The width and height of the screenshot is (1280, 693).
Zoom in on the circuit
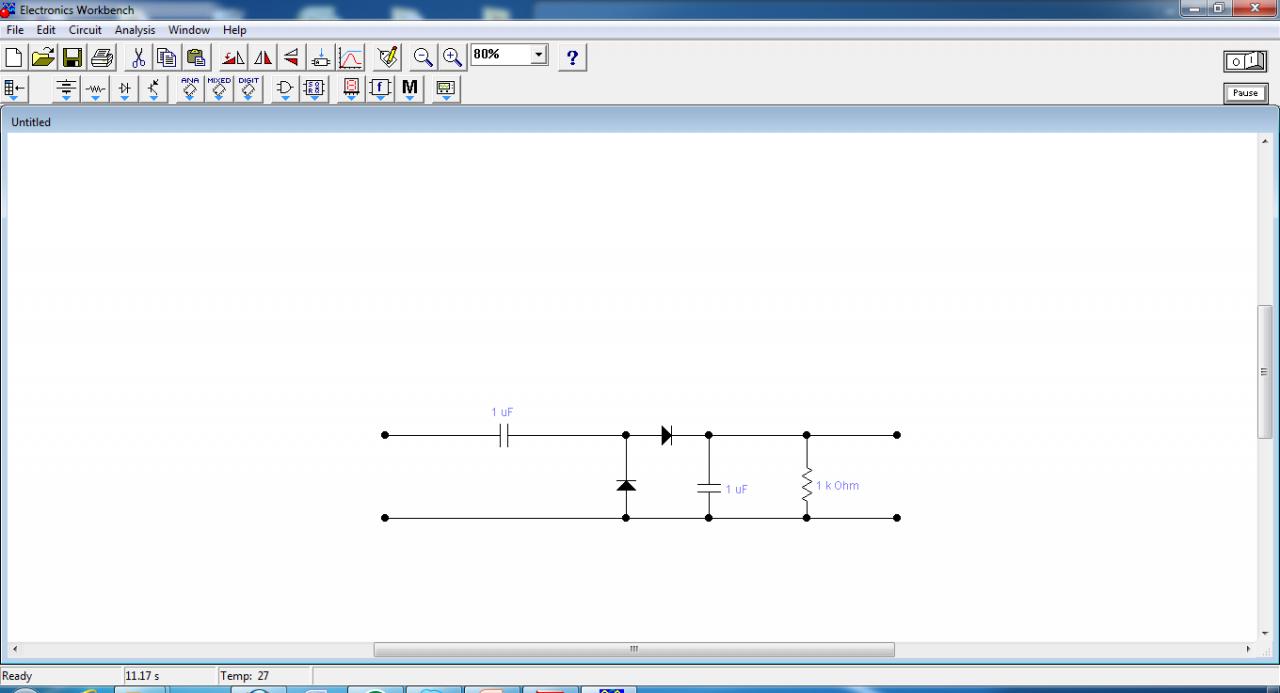pos(453,58)
